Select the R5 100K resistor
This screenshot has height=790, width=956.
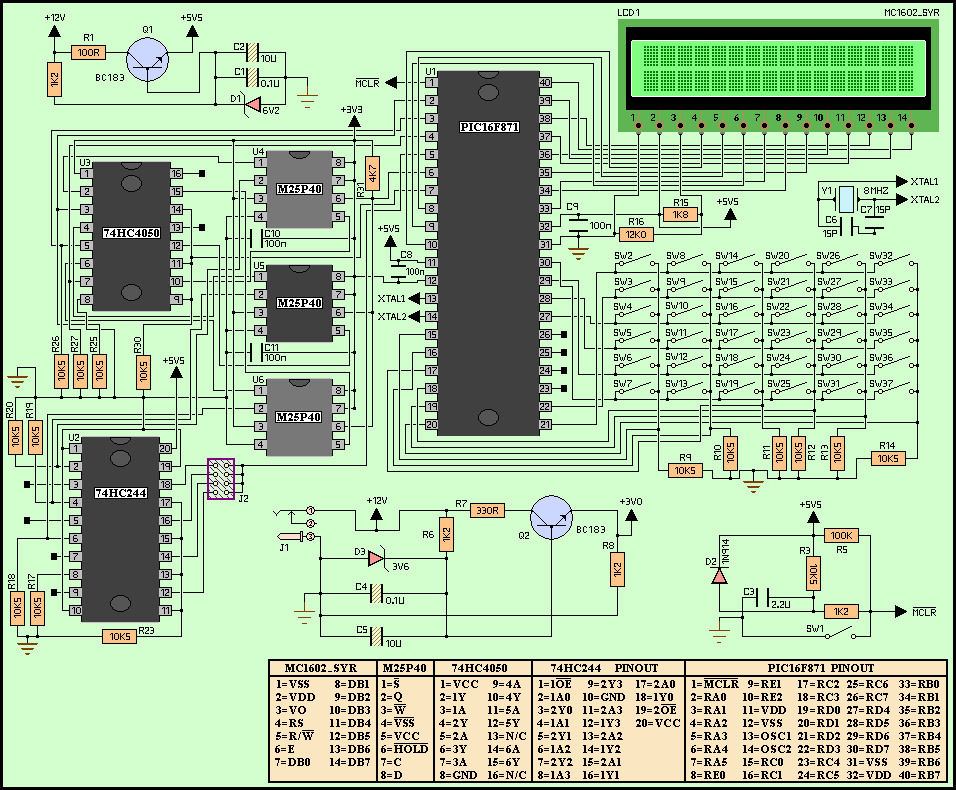pyautogui.click(x=841, y=535)
